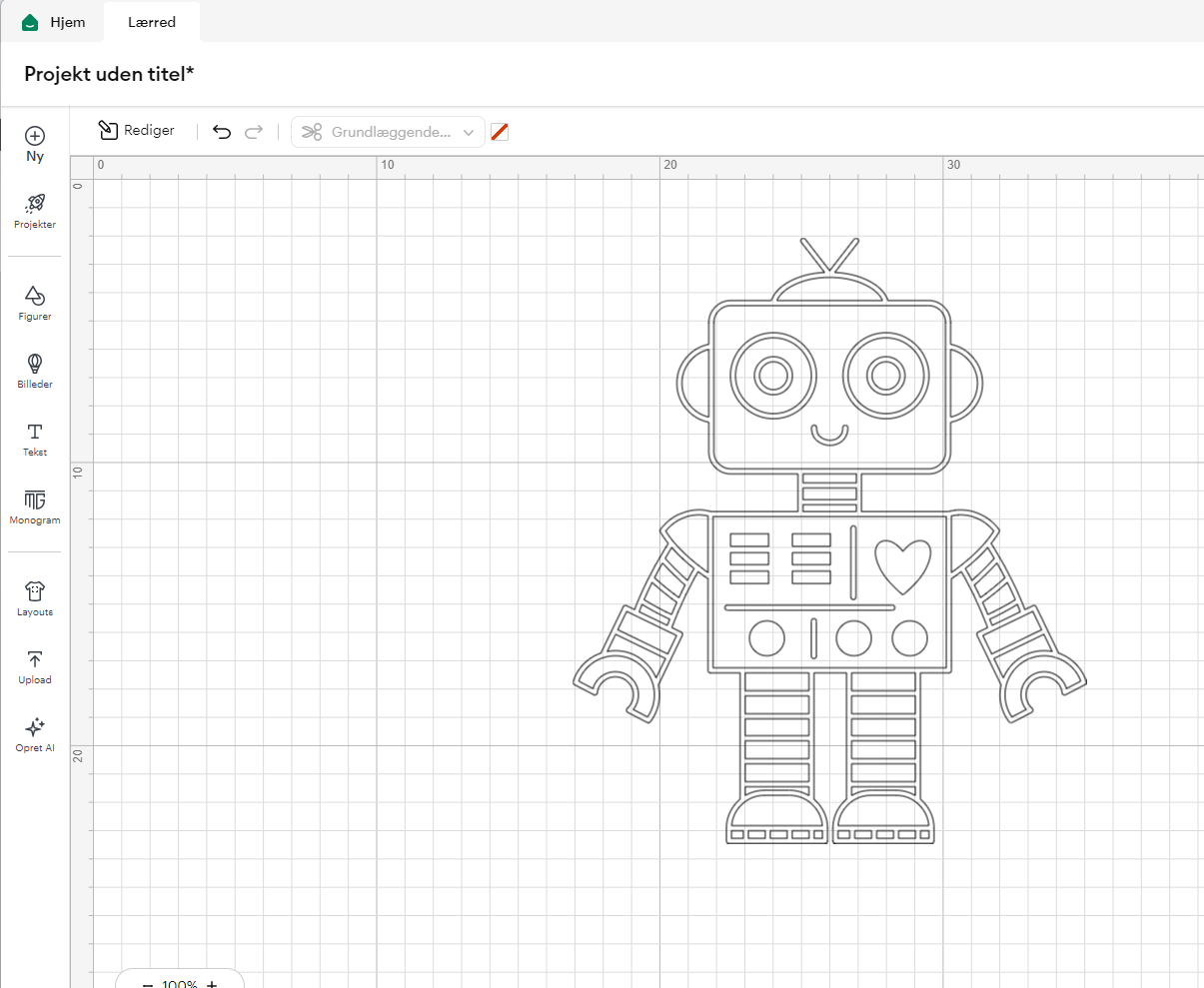Redo the last undone action

254,132
